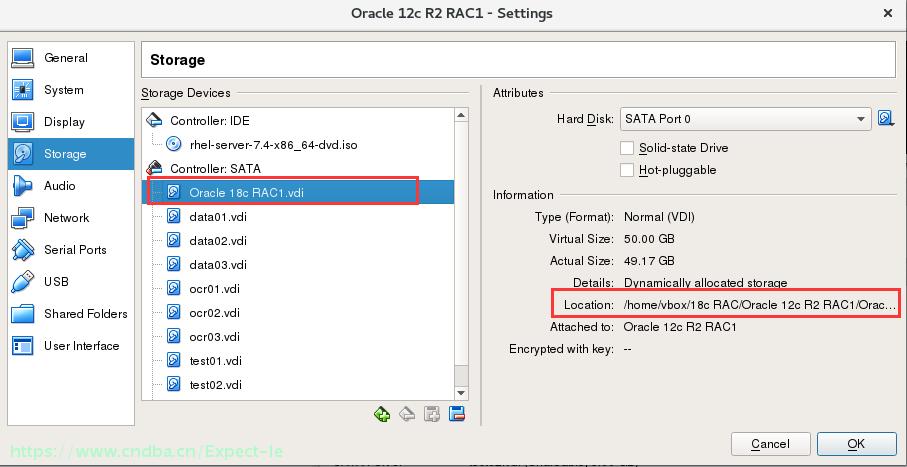The height and width of the screenshot is (467, 907).
Task: Click the Location path value
Action: click(760, 305)
